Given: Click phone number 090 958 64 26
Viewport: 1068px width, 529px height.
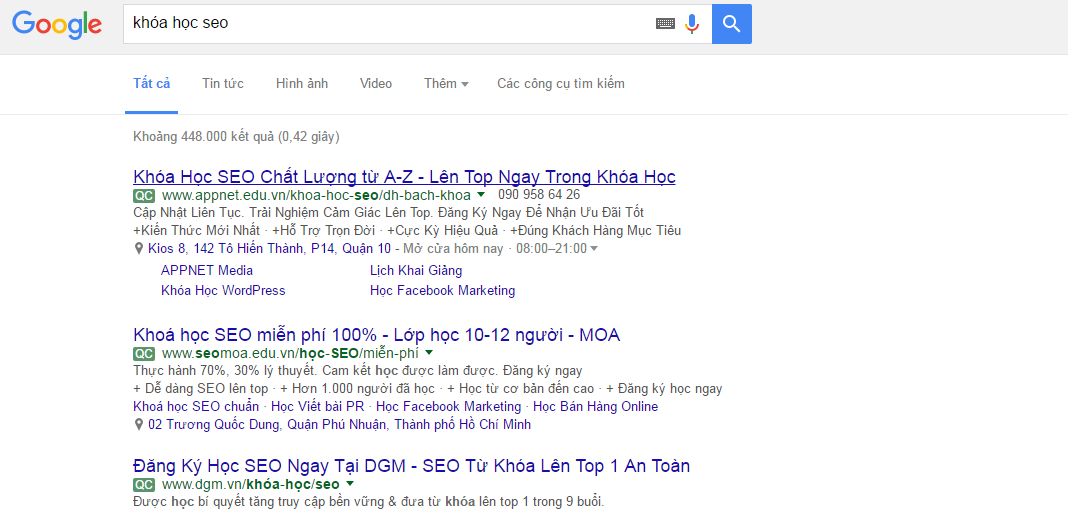Looking at the screenshot, I should (x=539, y=195).
